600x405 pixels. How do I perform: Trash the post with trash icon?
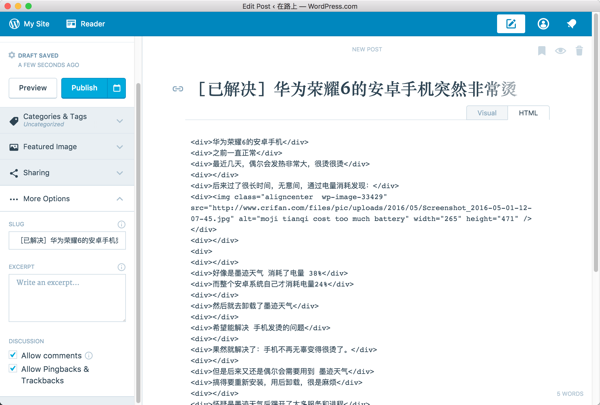[579, 51]
